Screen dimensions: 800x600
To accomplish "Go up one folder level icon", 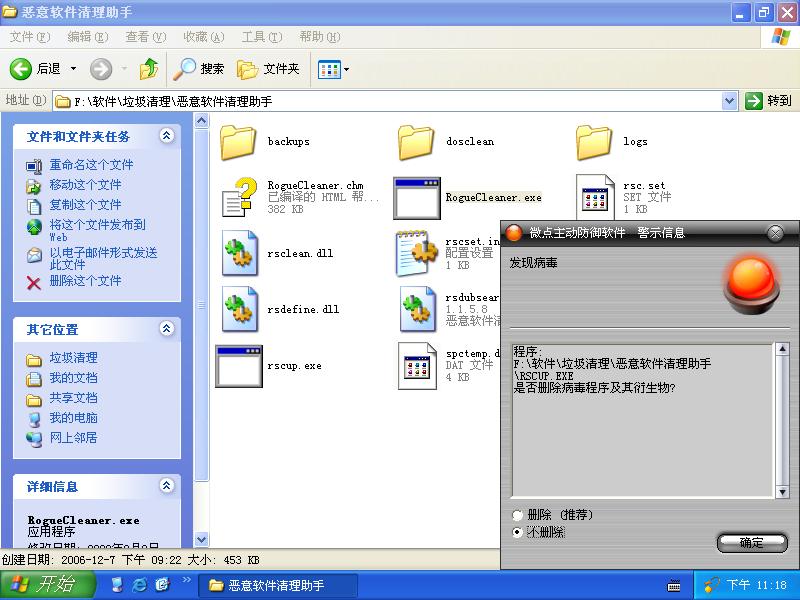I will pyautogui.click(x=148, y=69).
